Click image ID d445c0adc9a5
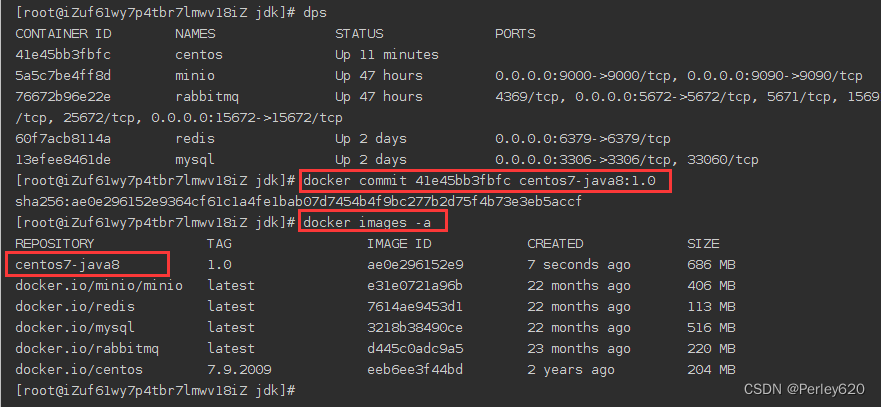 point(415,349)
